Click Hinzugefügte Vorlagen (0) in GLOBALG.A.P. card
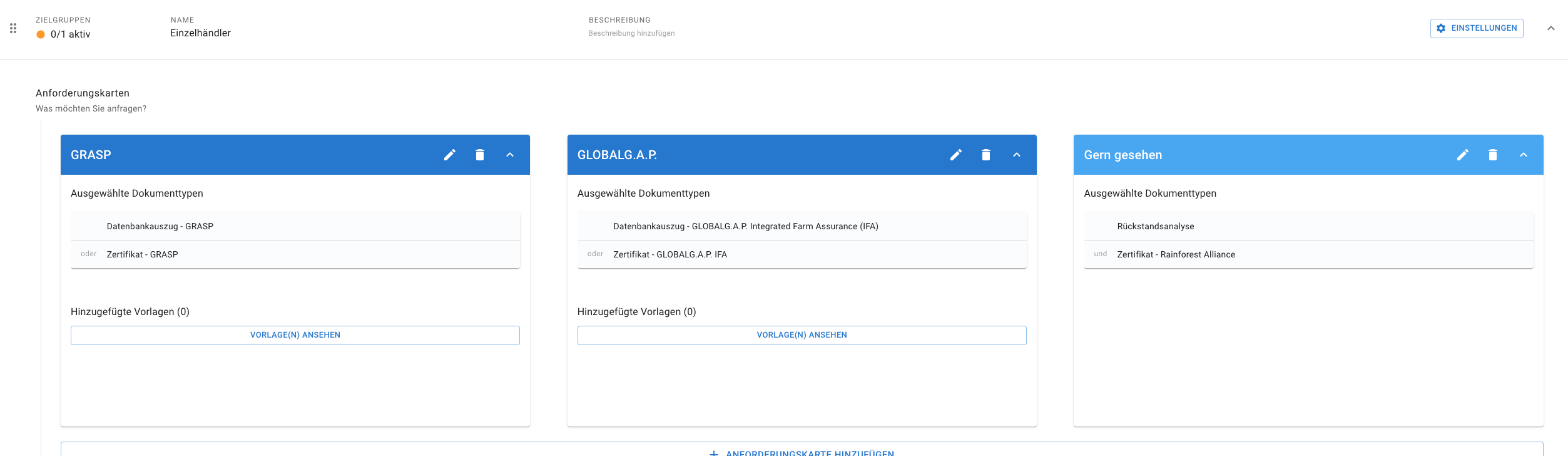 coord(637,312)
